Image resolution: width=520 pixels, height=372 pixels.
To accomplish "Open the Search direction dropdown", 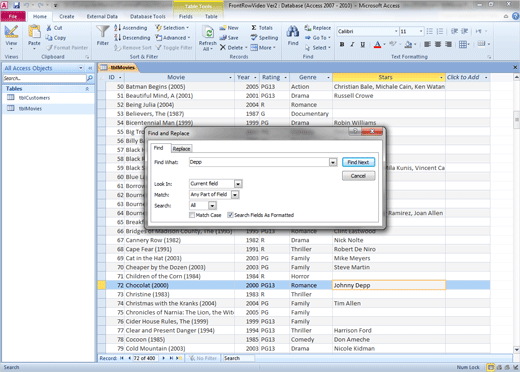I will (212, 205).
